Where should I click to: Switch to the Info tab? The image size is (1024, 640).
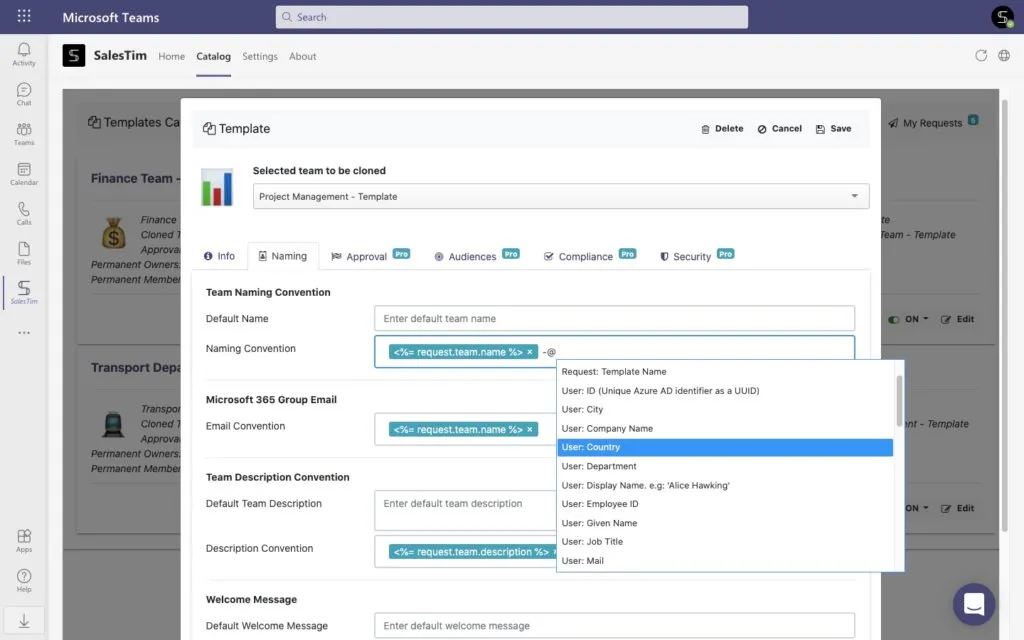point(219,256)
